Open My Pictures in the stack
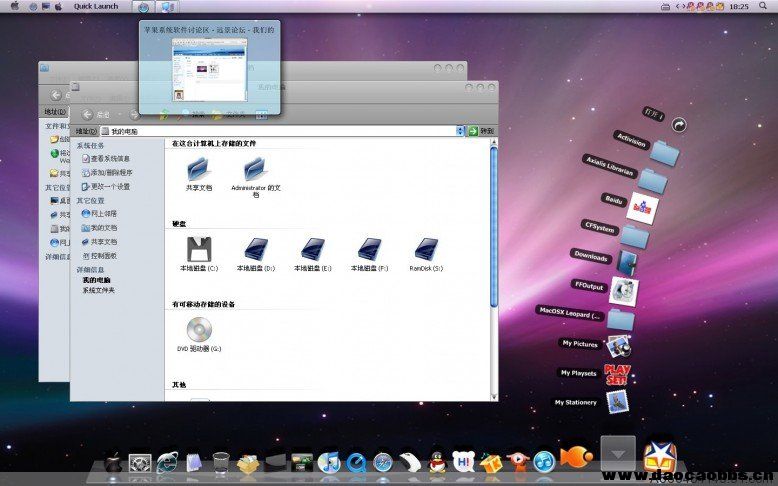The image size is (778, 486). coord(619,346)
